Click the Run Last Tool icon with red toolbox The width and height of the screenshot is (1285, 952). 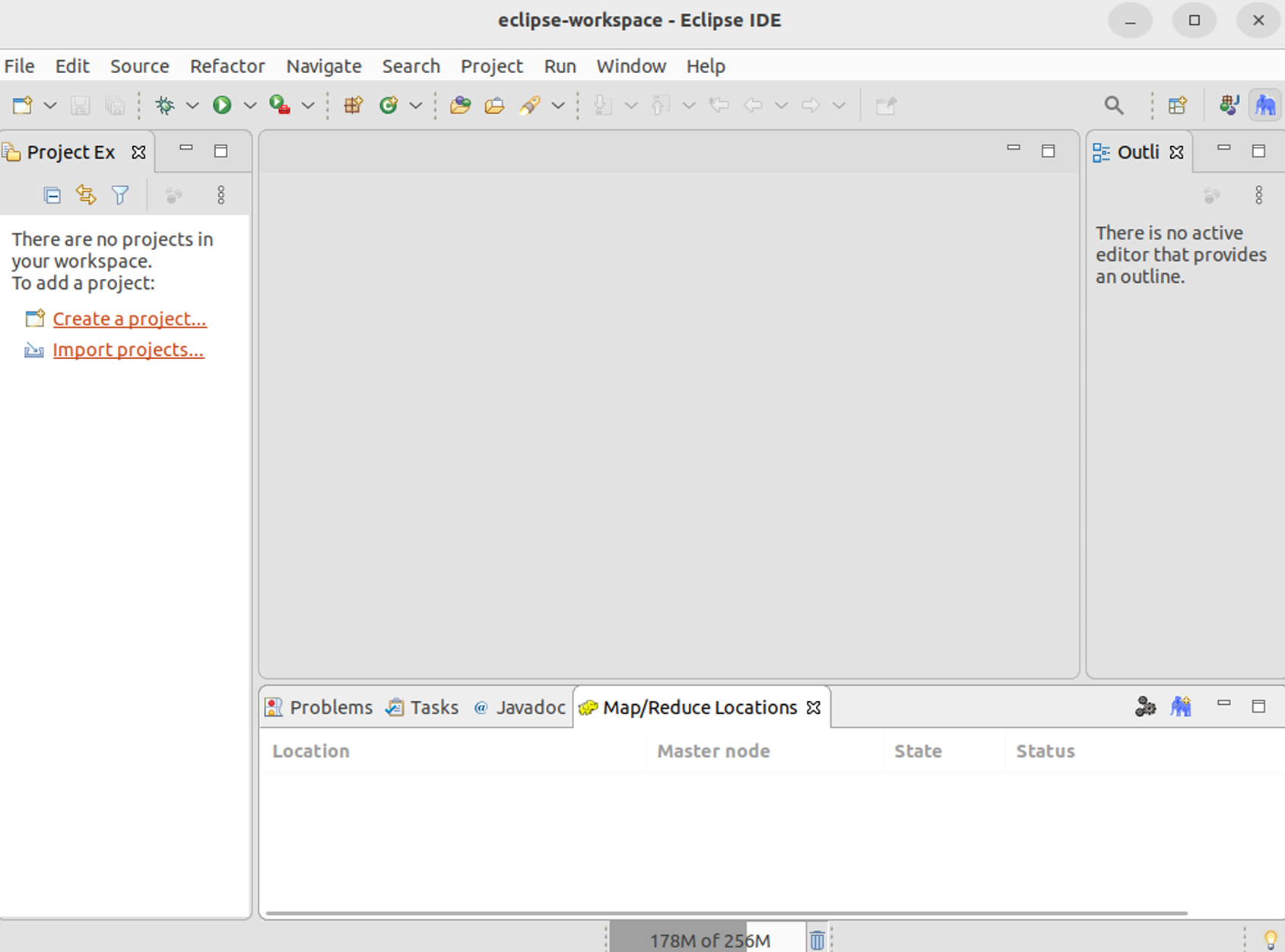pos(280,105)
